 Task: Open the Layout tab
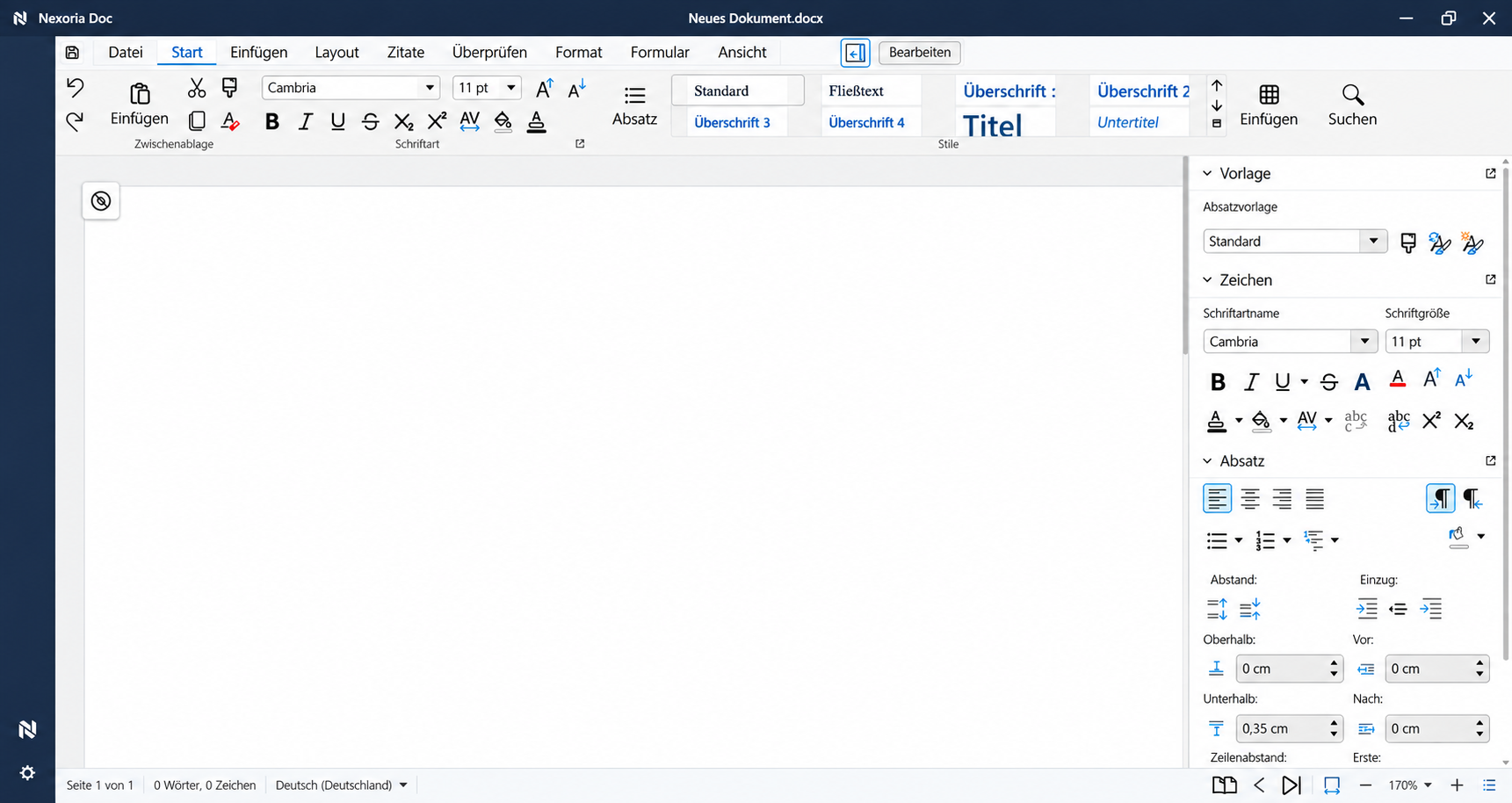tap(336, 53)
